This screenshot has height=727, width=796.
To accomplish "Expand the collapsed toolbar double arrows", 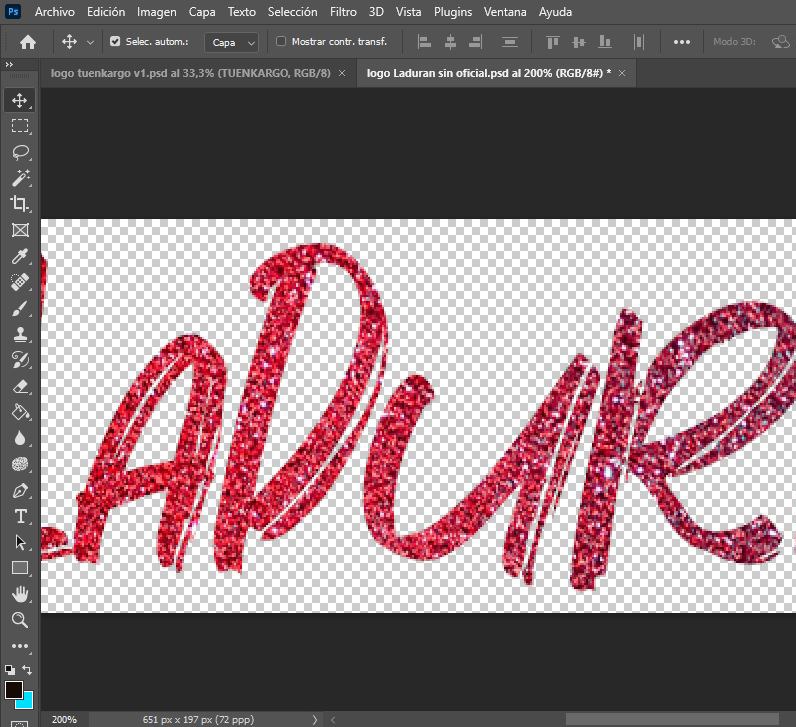I will point(9,64).
